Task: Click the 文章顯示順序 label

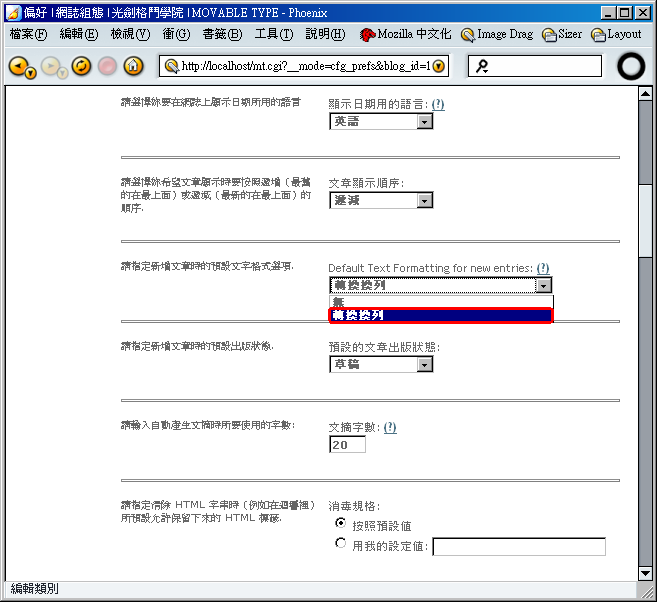Action: coord(366,183)
